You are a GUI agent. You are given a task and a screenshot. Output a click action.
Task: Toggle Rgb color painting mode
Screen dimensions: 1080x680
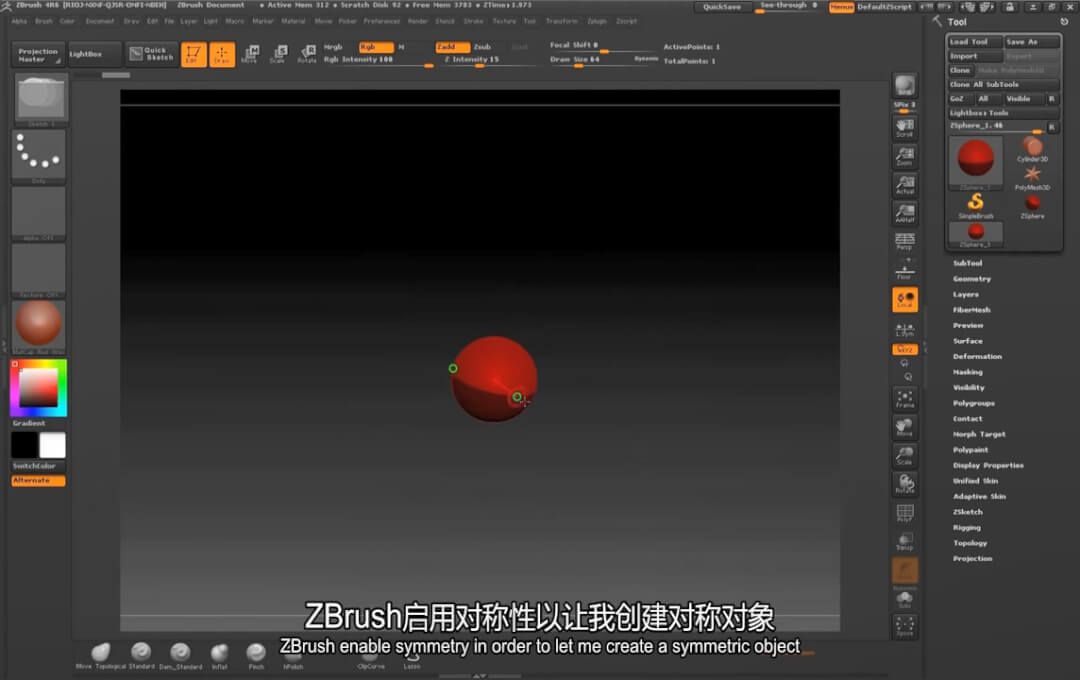click(376, 47)
